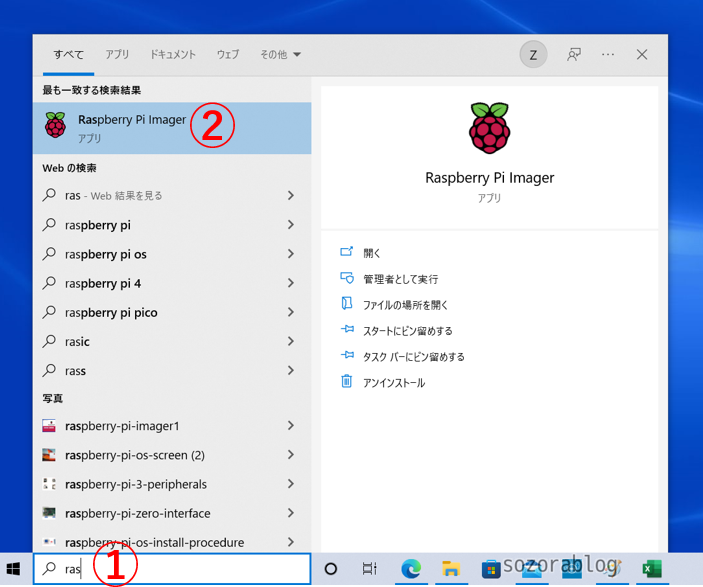Click the スタートにピン留めする pin icon

[x=347, y=330]
